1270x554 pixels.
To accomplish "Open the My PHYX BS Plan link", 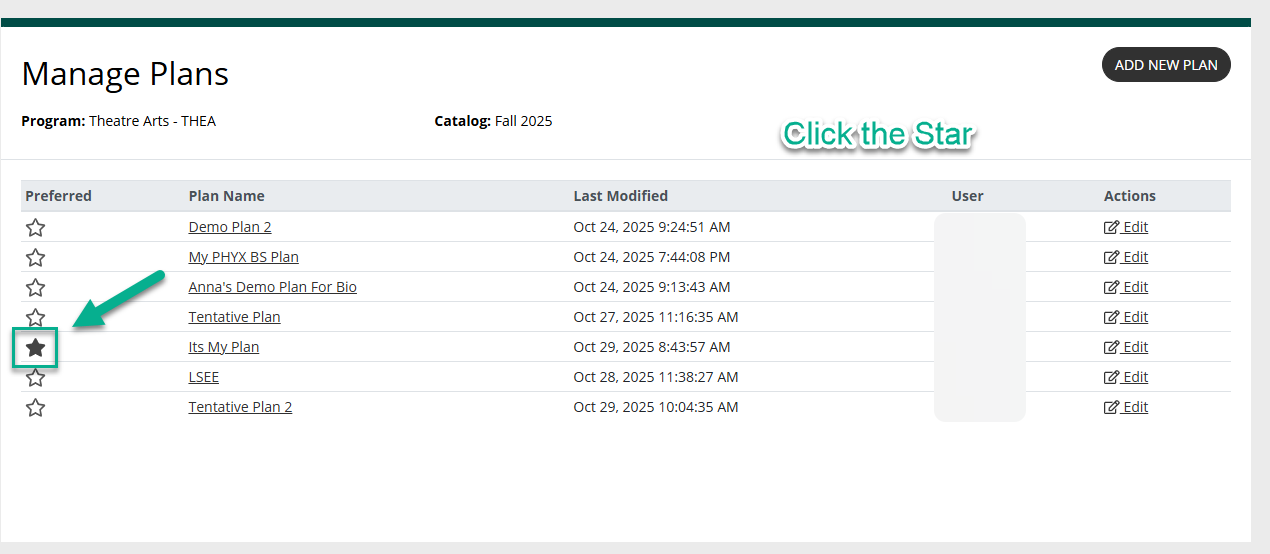I will click(243, 257).
